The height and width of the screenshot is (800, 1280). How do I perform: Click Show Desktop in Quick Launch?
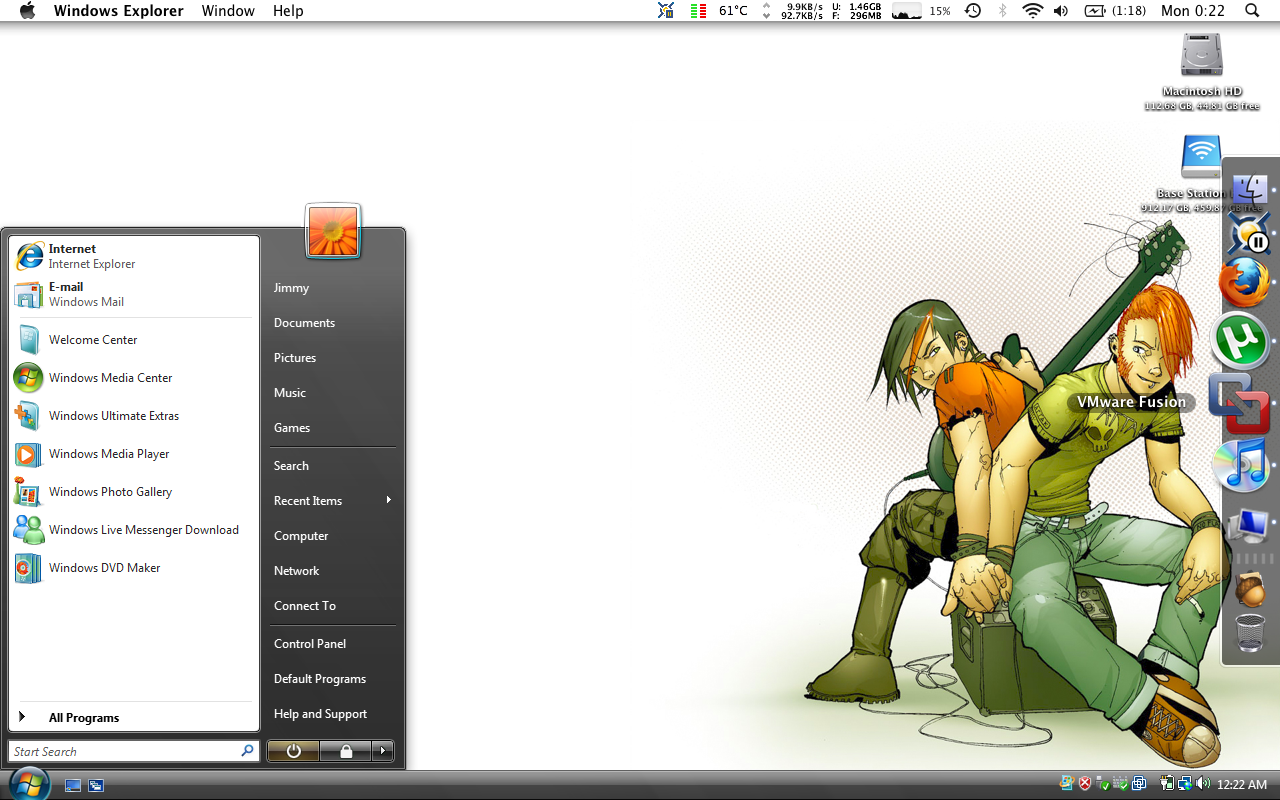[x=73, y=786]
